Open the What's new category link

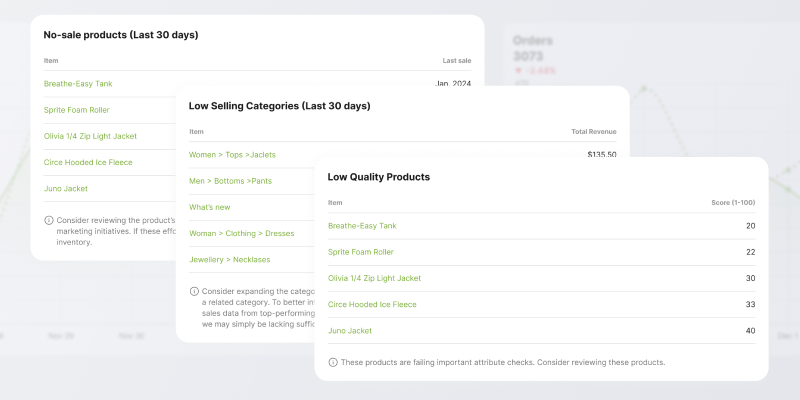click(210, 207)
